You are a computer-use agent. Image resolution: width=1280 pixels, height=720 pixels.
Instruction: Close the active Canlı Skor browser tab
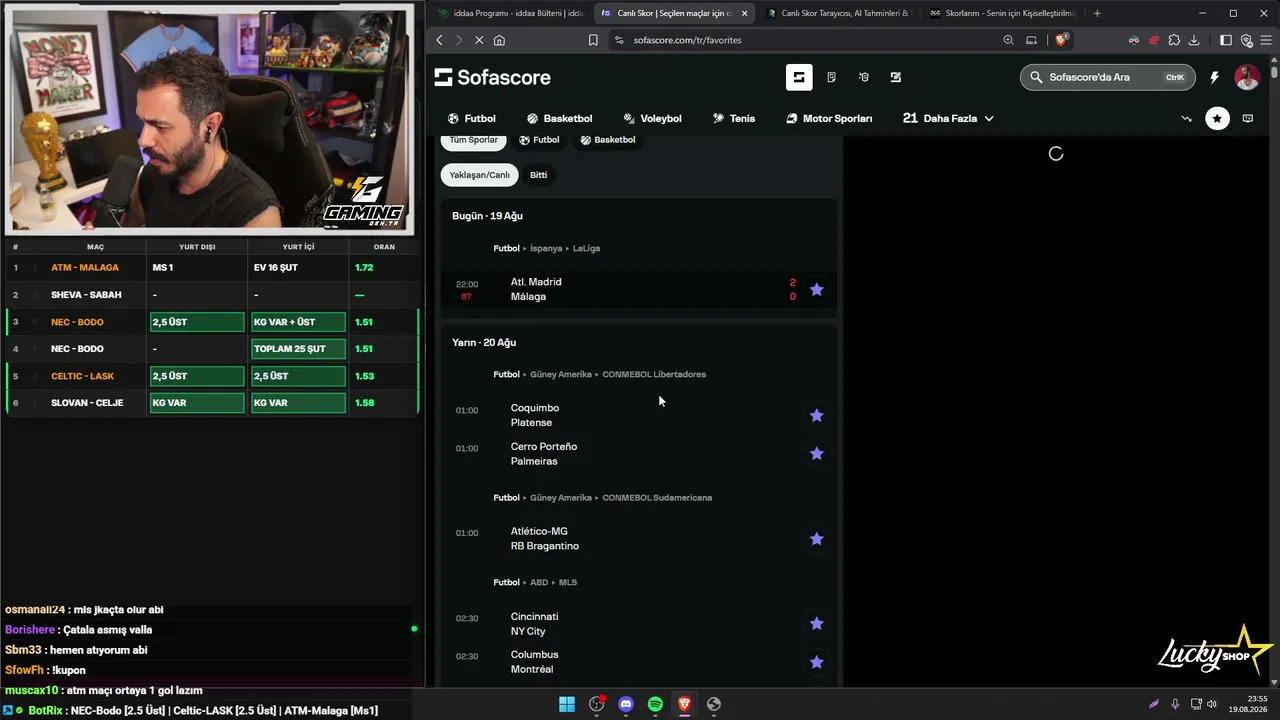point(744,13)
